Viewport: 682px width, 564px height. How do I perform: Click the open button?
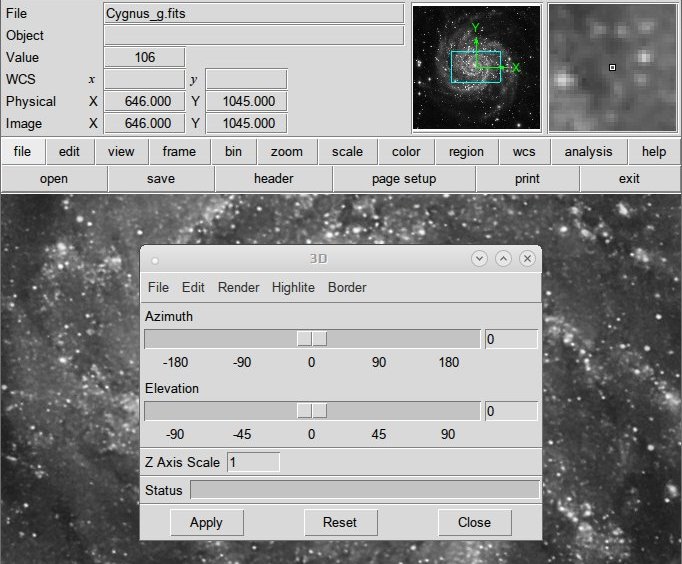click(x=54, y=179)
